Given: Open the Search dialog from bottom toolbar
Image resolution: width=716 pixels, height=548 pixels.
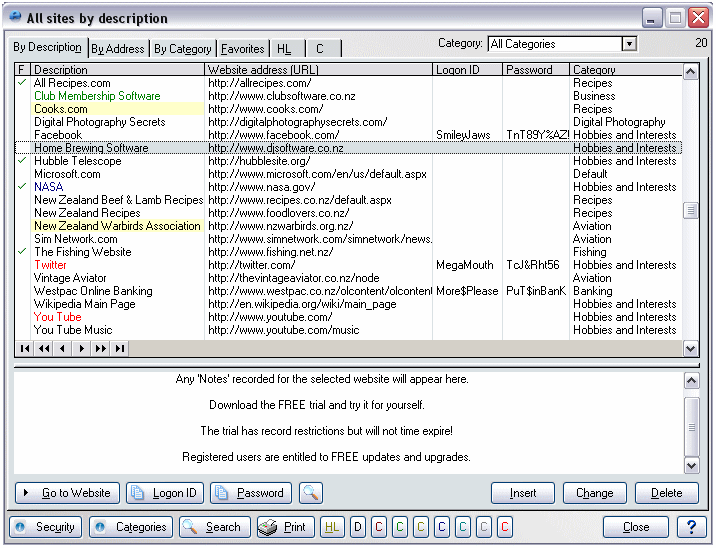Looking at the screenshot, I should 215,527.
